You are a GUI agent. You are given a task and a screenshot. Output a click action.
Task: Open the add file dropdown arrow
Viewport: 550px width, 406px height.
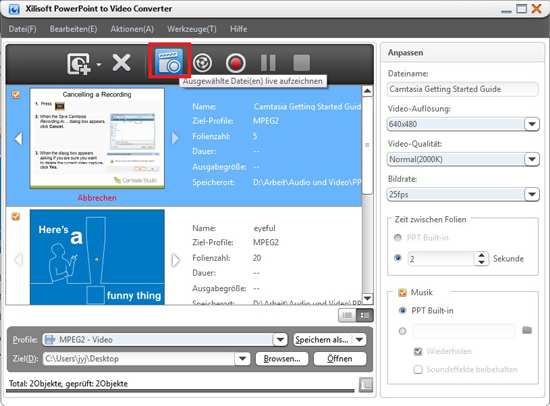(x=99, y=64)
